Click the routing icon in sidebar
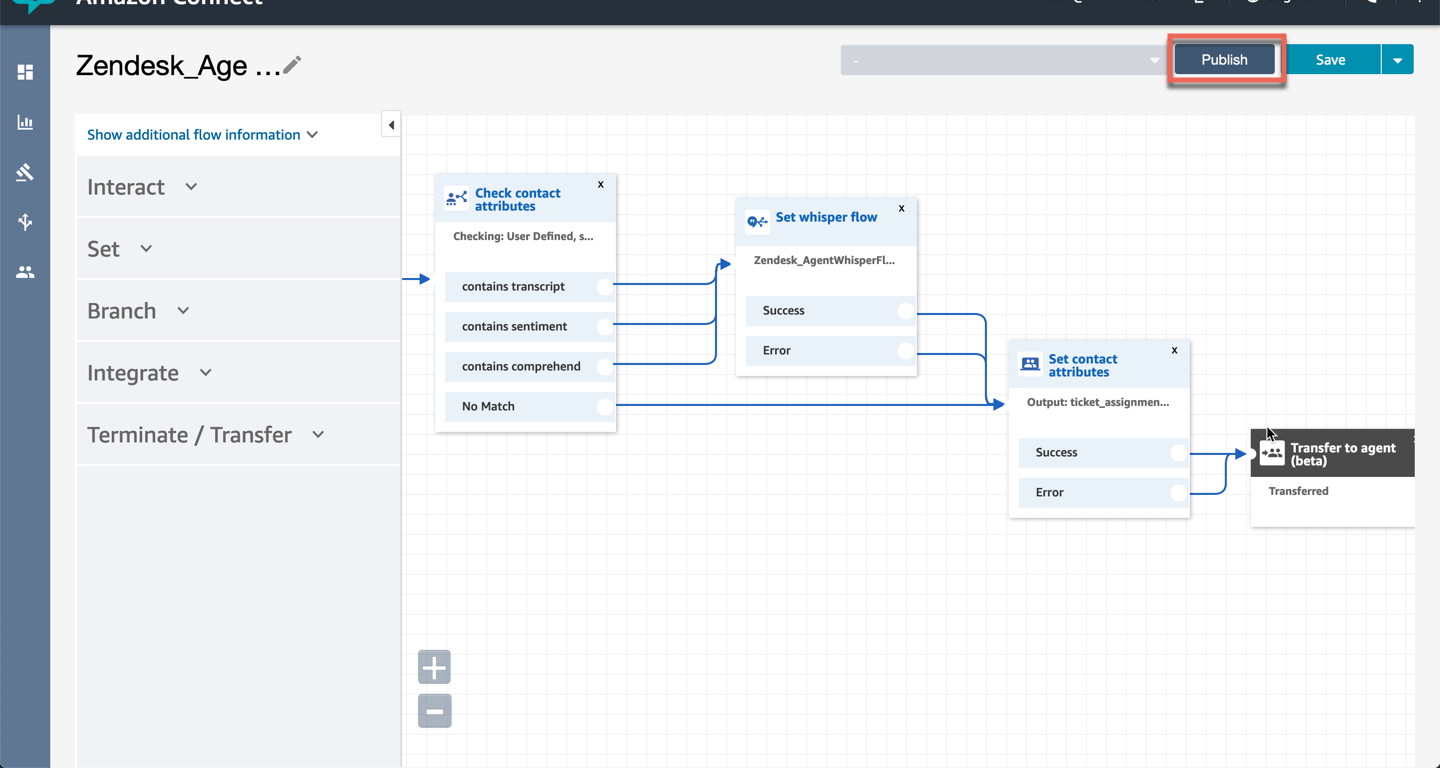This screenshot has width=1440, height=768. (25, 222)
